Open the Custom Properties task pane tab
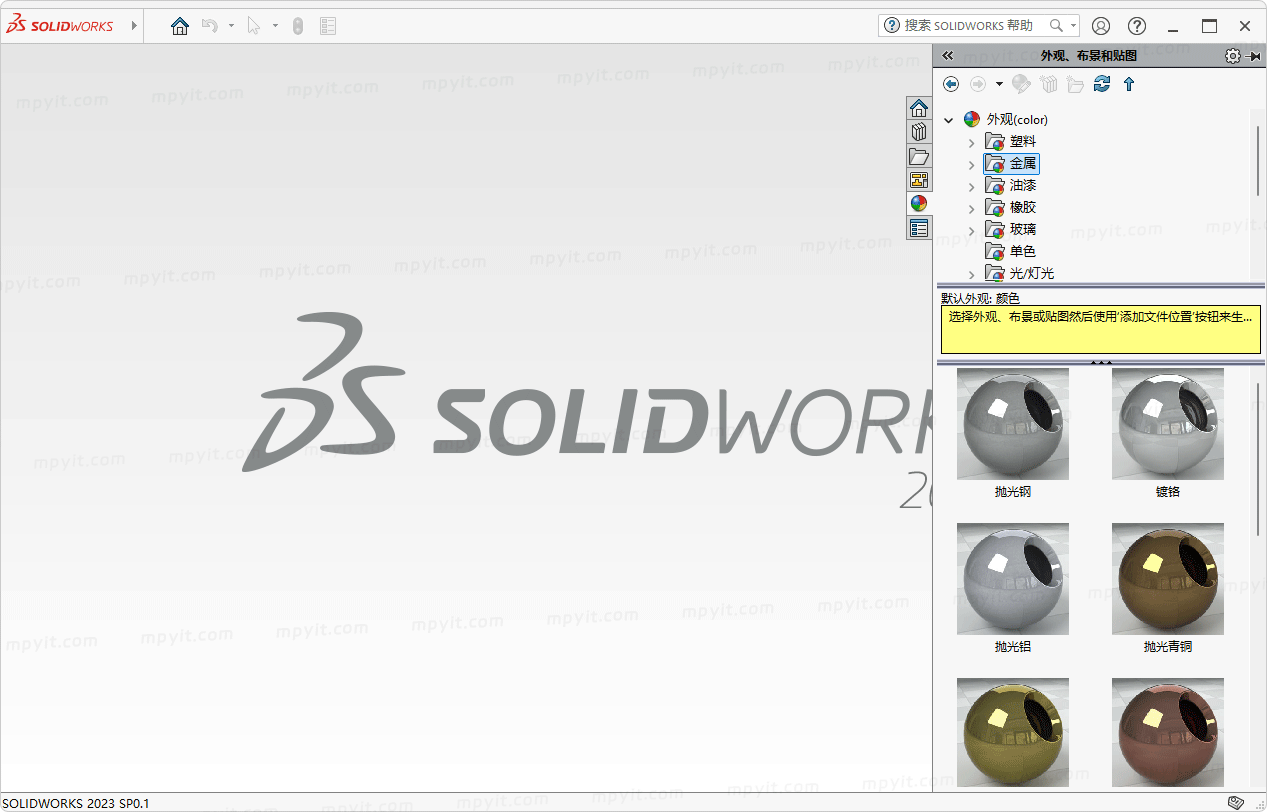The width and height of the screenshot is (1267, 812). (x=919, y=228)
